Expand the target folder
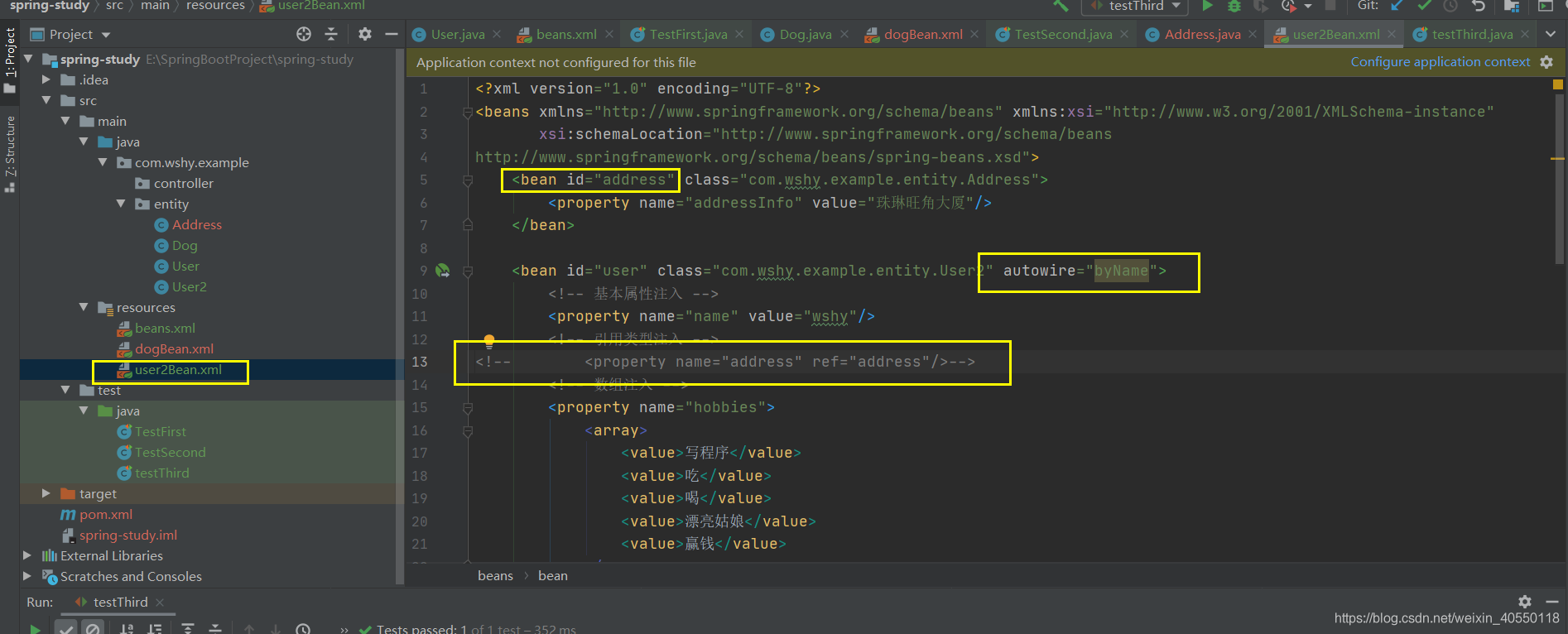The image size is (1568, 634). [x=47, y=494]
